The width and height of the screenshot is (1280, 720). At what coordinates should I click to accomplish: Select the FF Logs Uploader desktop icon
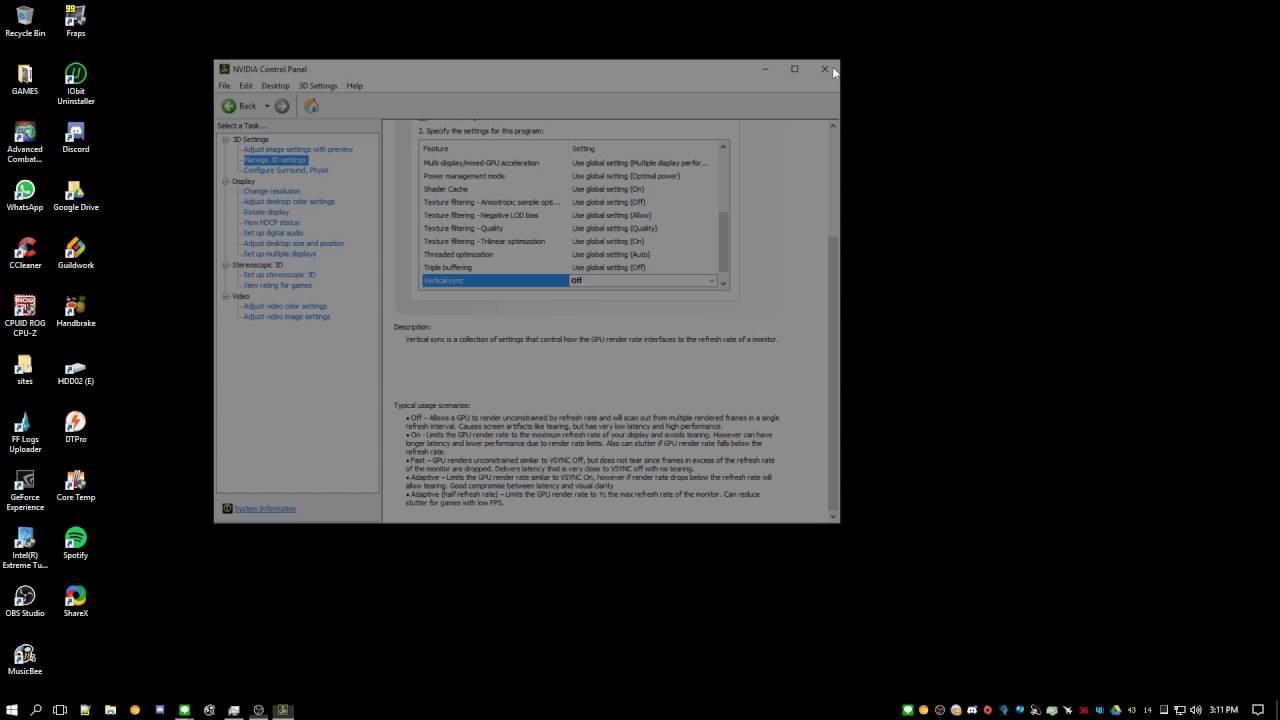click(x=25, y=432)
